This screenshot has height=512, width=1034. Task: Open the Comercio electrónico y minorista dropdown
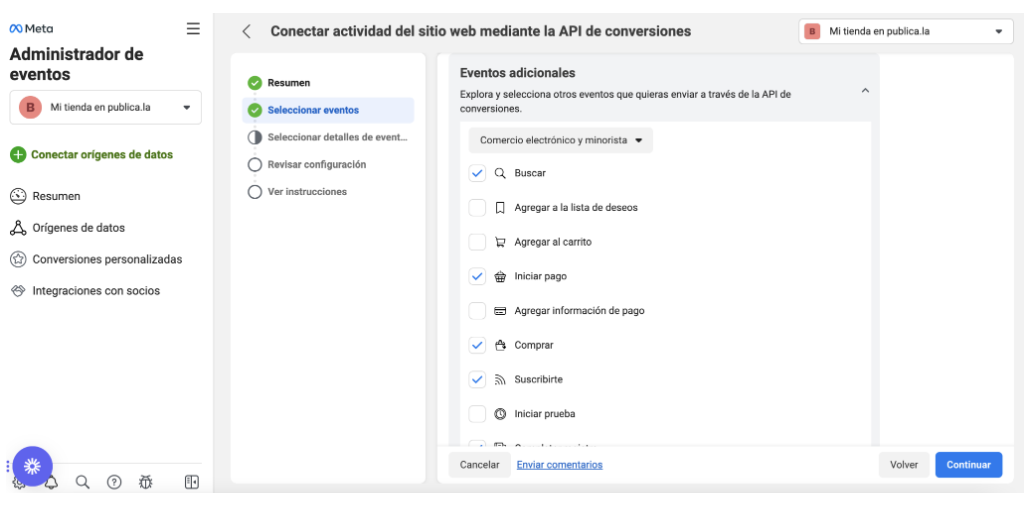[x=561, y=140]
